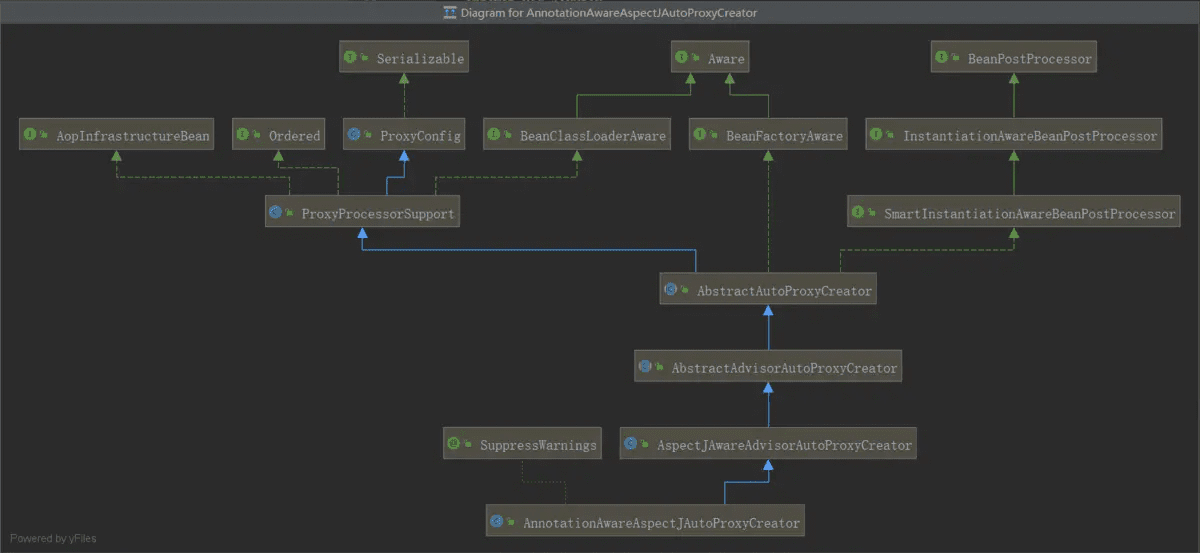The height and width of the screenshot is (553, 1200).
Task: Click the interface icon of BeanFactoryAware
Action: click(x=702, y=135)
